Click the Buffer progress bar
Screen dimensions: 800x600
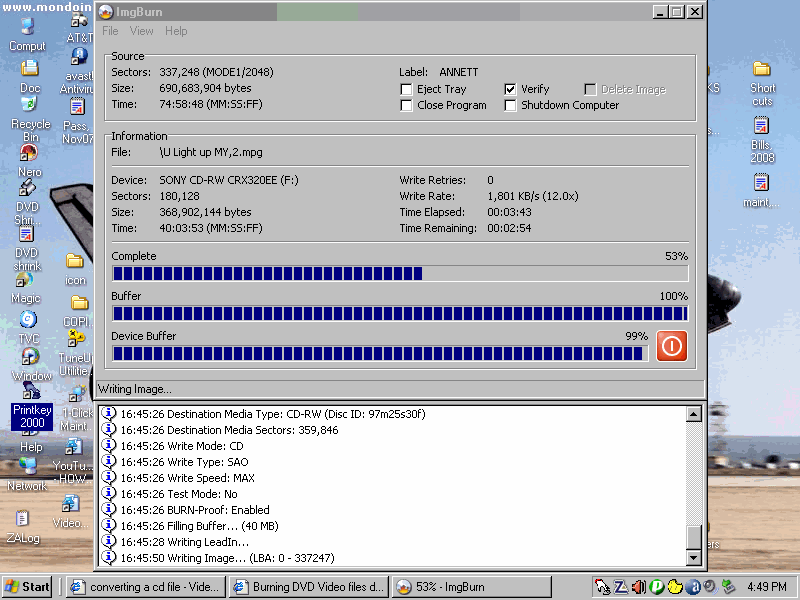(x=400, y=313)
